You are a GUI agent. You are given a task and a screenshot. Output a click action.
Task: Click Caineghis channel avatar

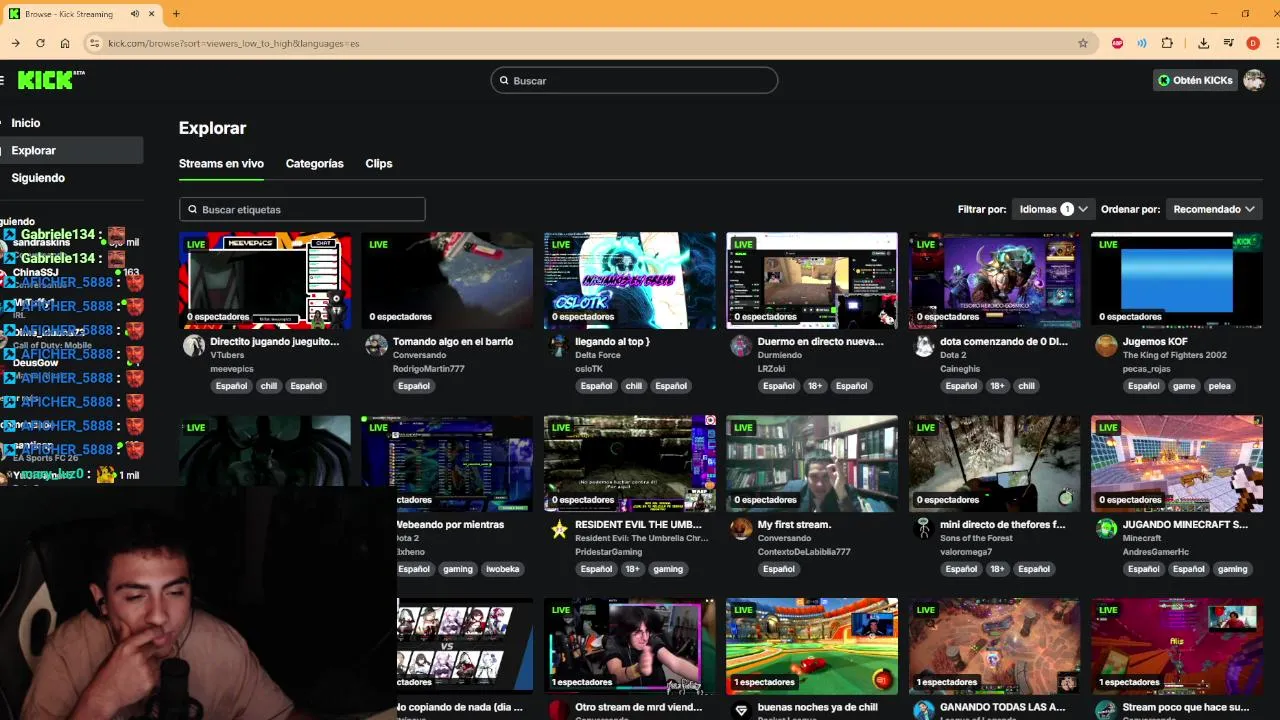pos(924,346)
